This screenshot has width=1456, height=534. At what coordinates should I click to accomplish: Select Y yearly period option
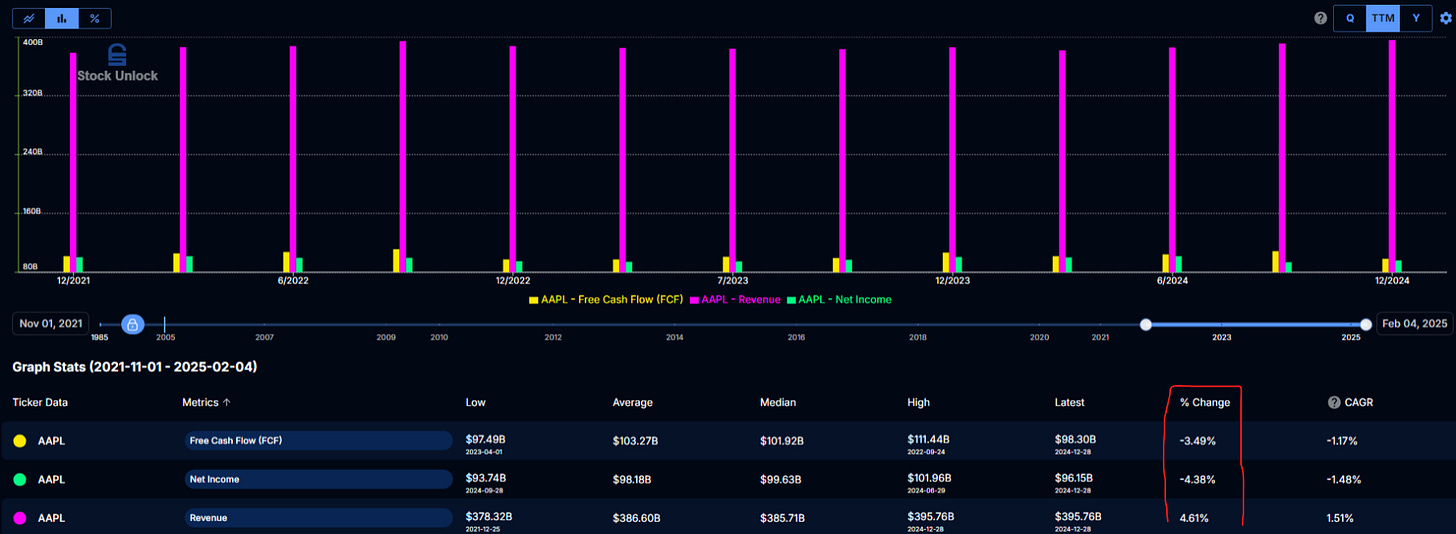[x=1415, y=18]
